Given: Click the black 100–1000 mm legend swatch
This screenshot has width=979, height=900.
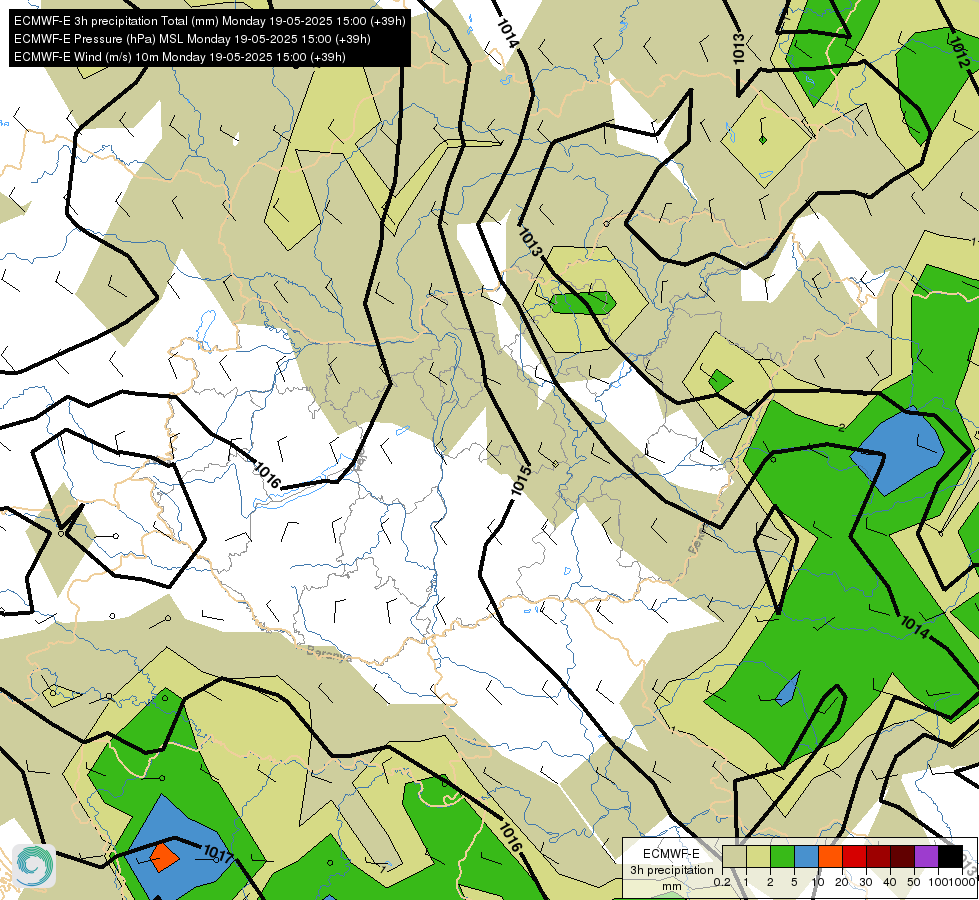Looking at the screenshot, I should pyautogui.click(x=950, y=856).
